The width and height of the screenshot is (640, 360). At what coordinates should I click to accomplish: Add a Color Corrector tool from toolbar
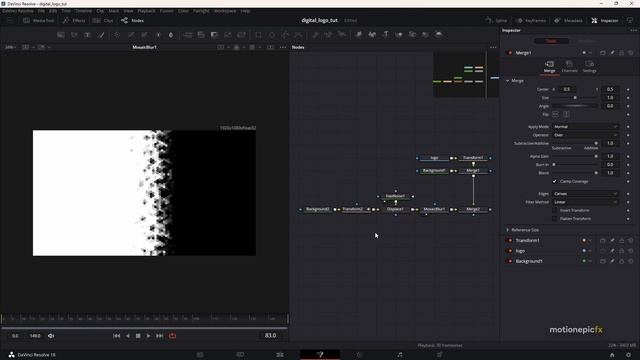coord(117,35)
